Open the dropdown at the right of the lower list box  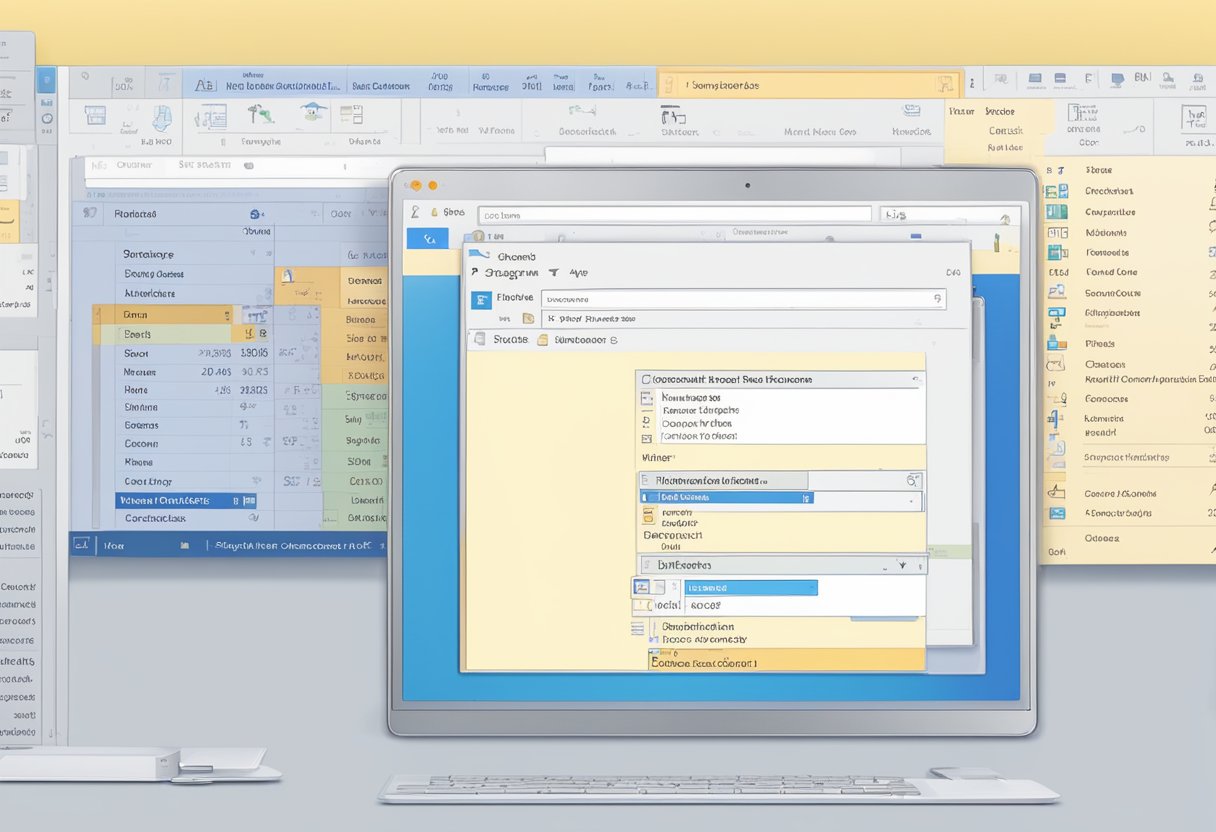pos(903,564)
